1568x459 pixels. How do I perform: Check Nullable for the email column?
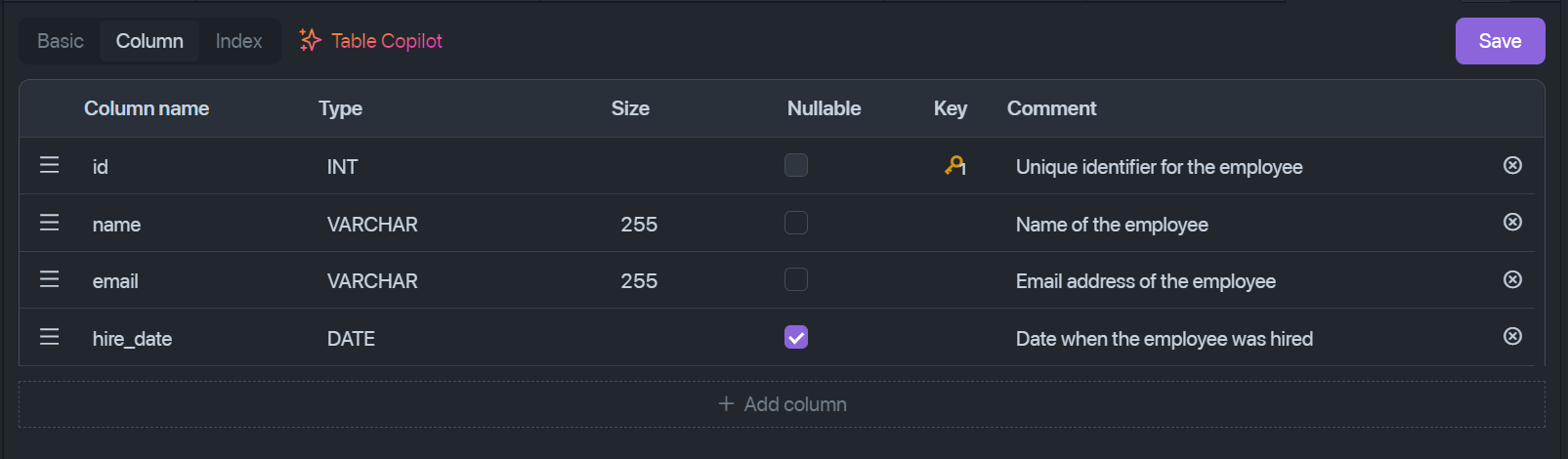tap(796, 279)
